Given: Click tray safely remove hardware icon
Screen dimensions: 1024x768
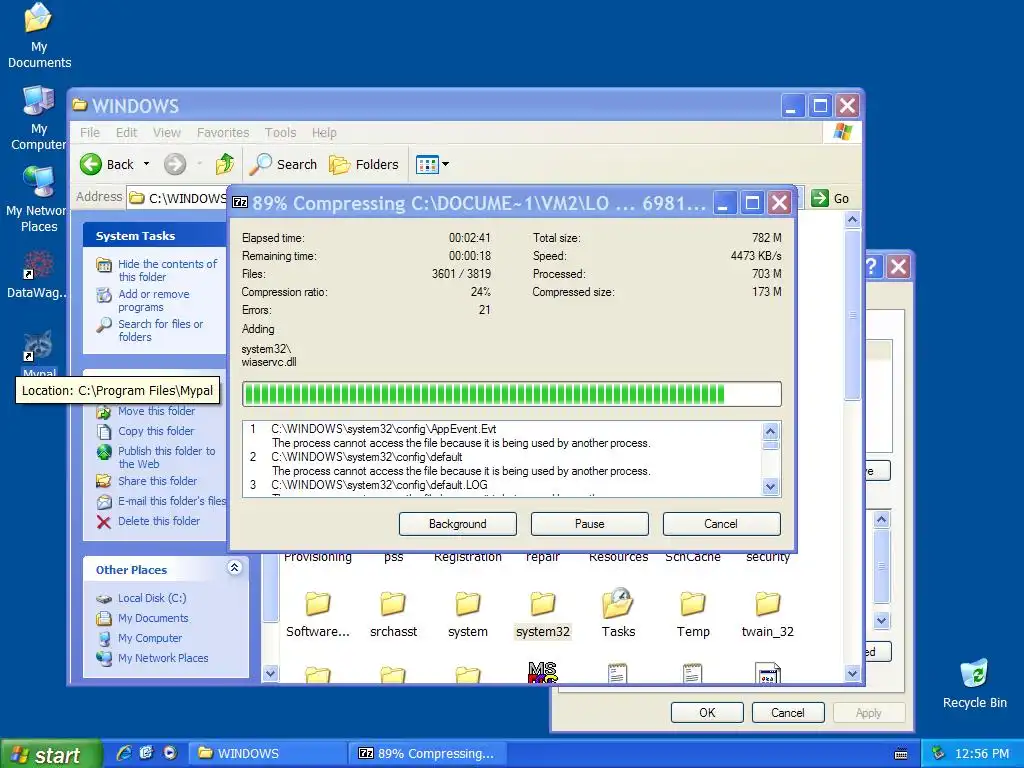Looking at the screenshot, I should tap(938, 753).
